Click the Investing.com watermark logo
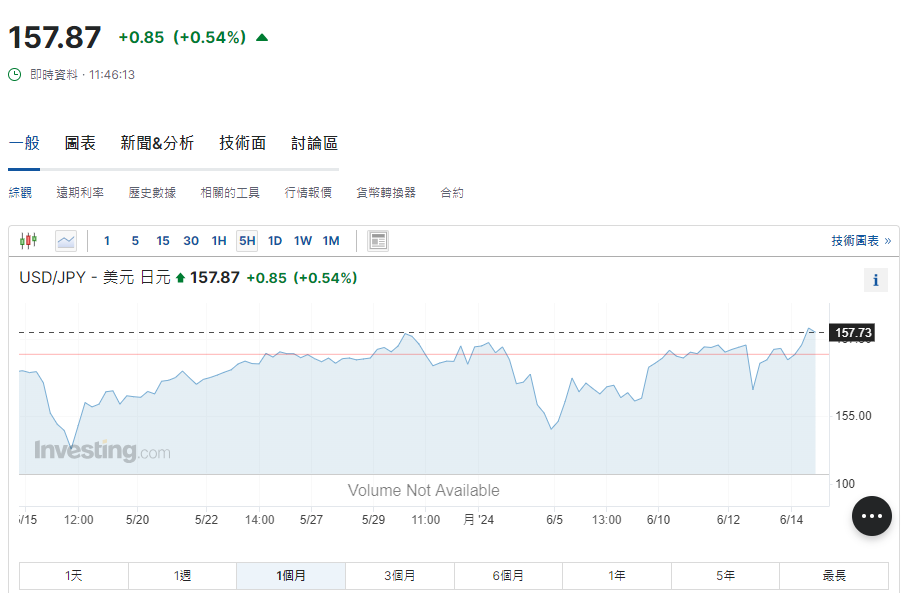 pyautogui.click(x=102, y=451)
